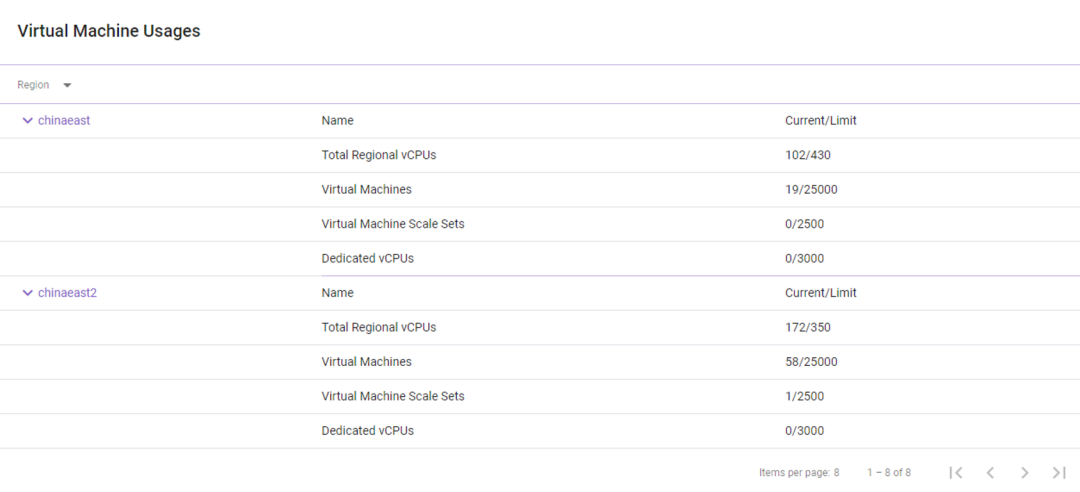Click the chinaeast2 region name
1080x492 pixels.
(67, 293)
